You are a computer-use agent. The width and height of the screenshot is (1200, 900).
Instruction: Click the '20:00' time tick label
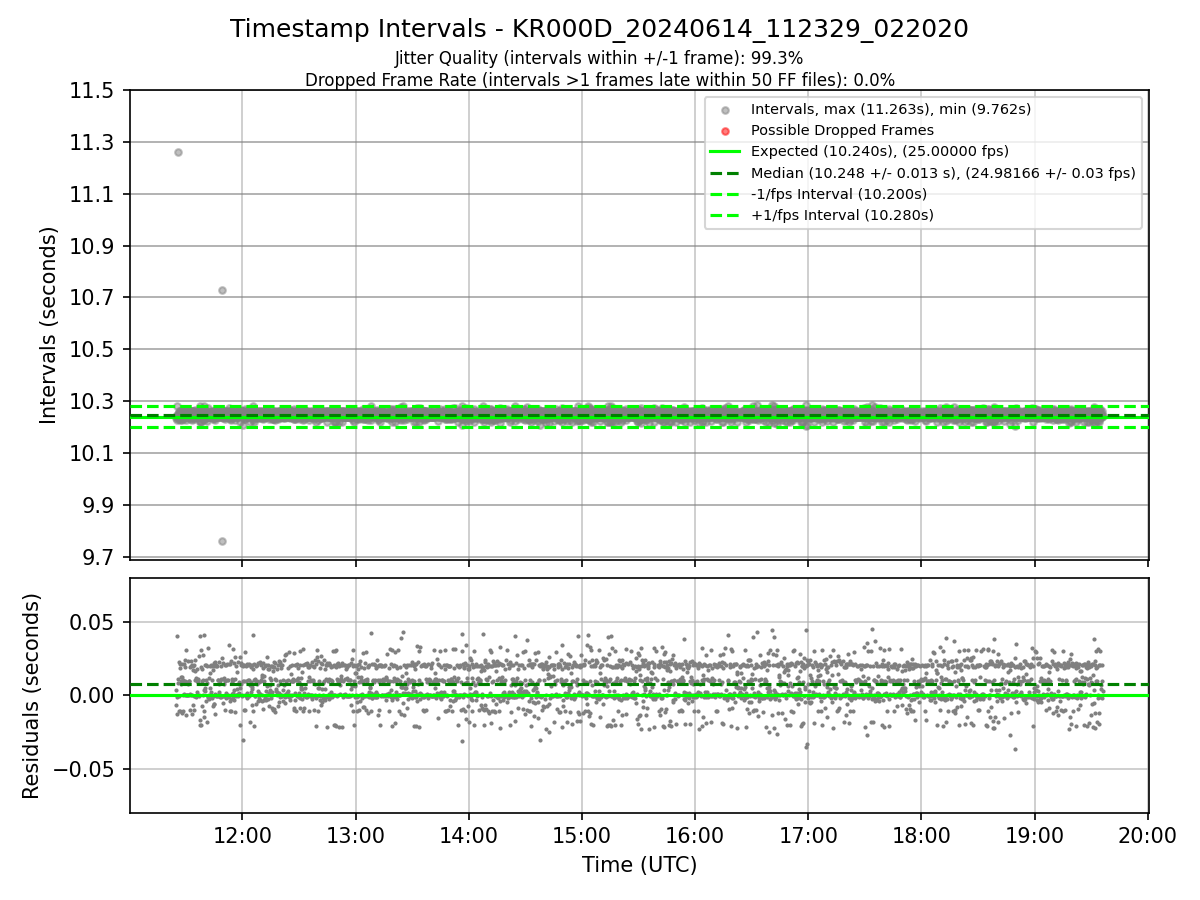1147,835
